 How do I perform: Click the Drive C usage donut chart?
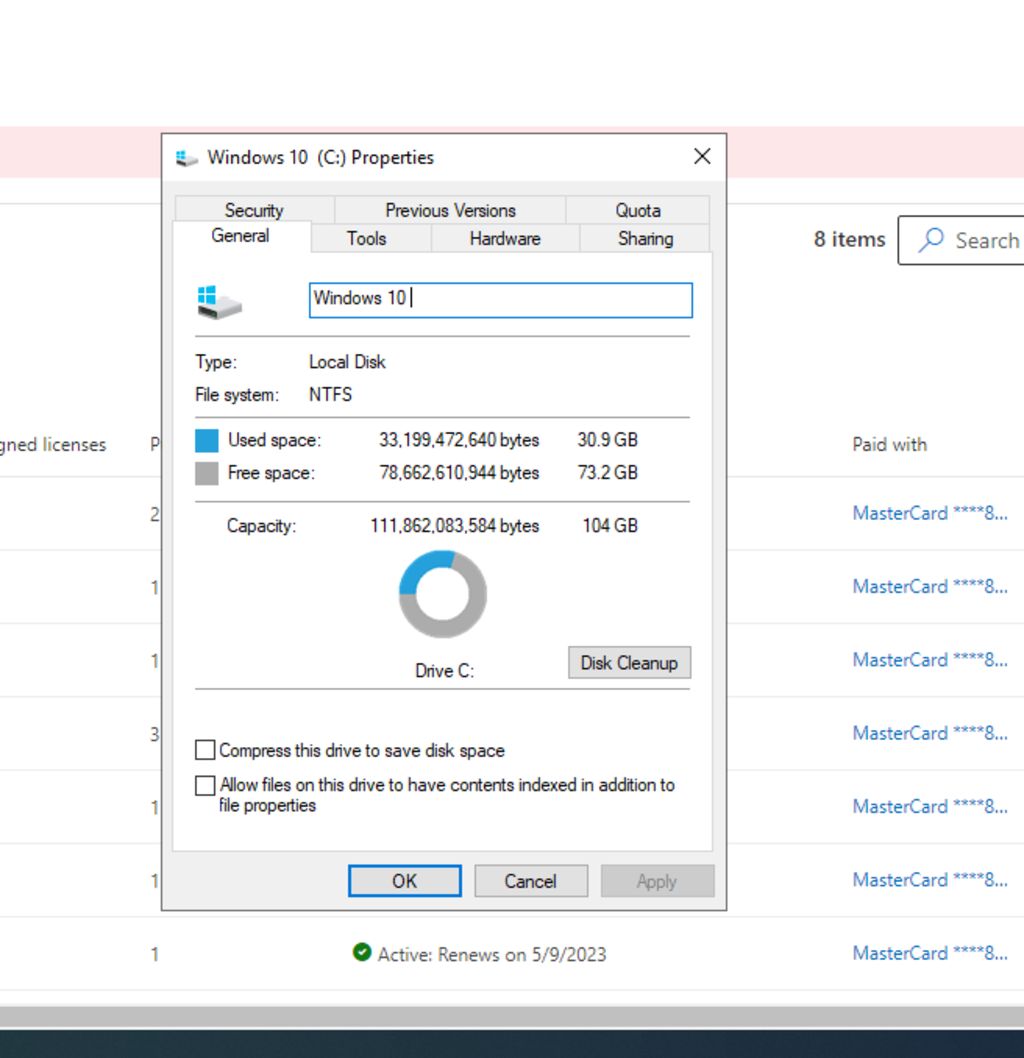tap(443, 594)
